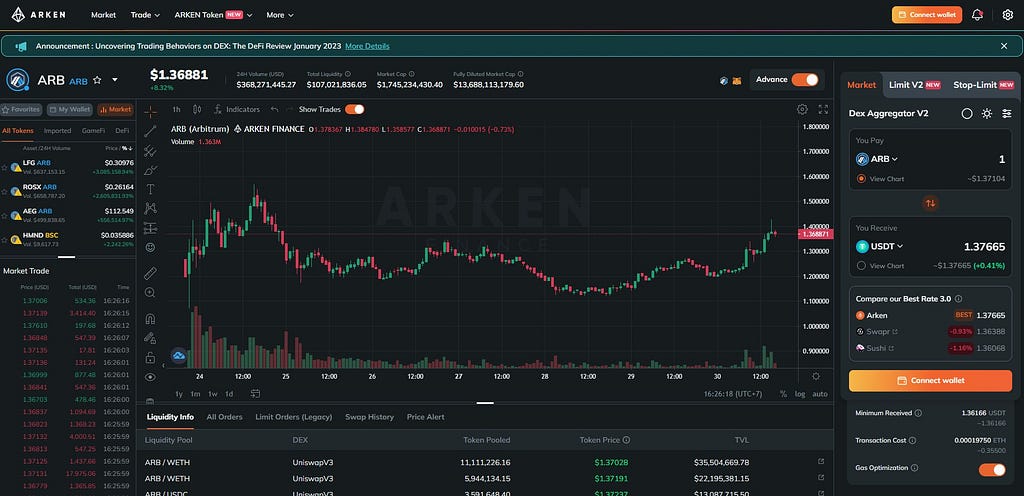Open the ARKEN Token dropdown menu
Image resolution: width=1024 pixels, height=496 pixels.
point(213,14)
